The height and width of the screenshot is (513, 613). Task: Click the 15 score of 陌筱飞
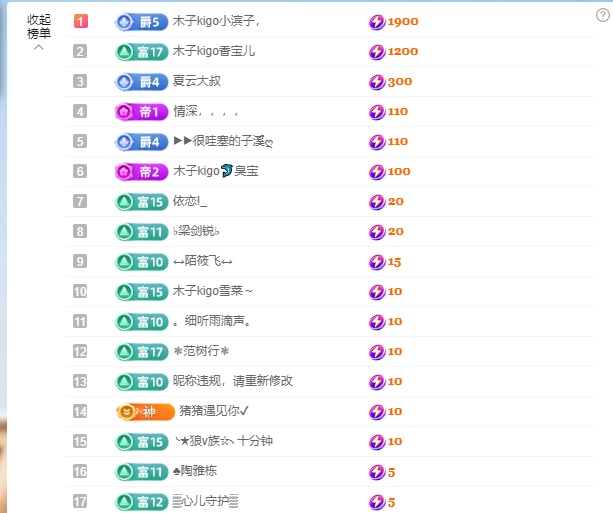click(x=394, y=262)
